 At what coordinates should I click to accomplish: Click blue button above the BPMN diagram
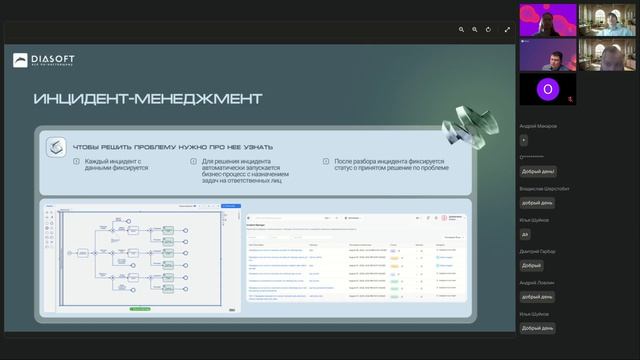(231, 206)
